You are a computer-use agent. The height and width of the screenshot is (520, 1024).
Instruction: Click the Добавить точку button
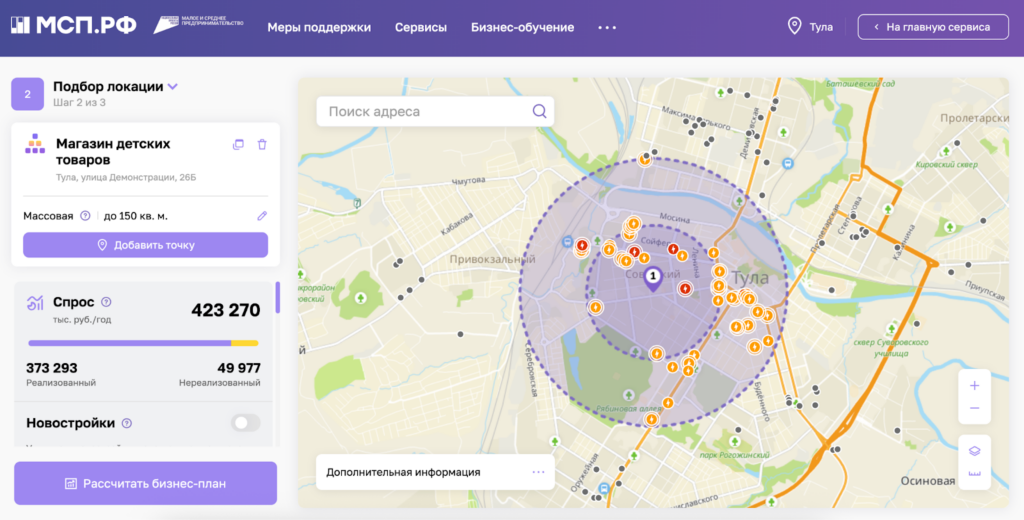[145, 245]
